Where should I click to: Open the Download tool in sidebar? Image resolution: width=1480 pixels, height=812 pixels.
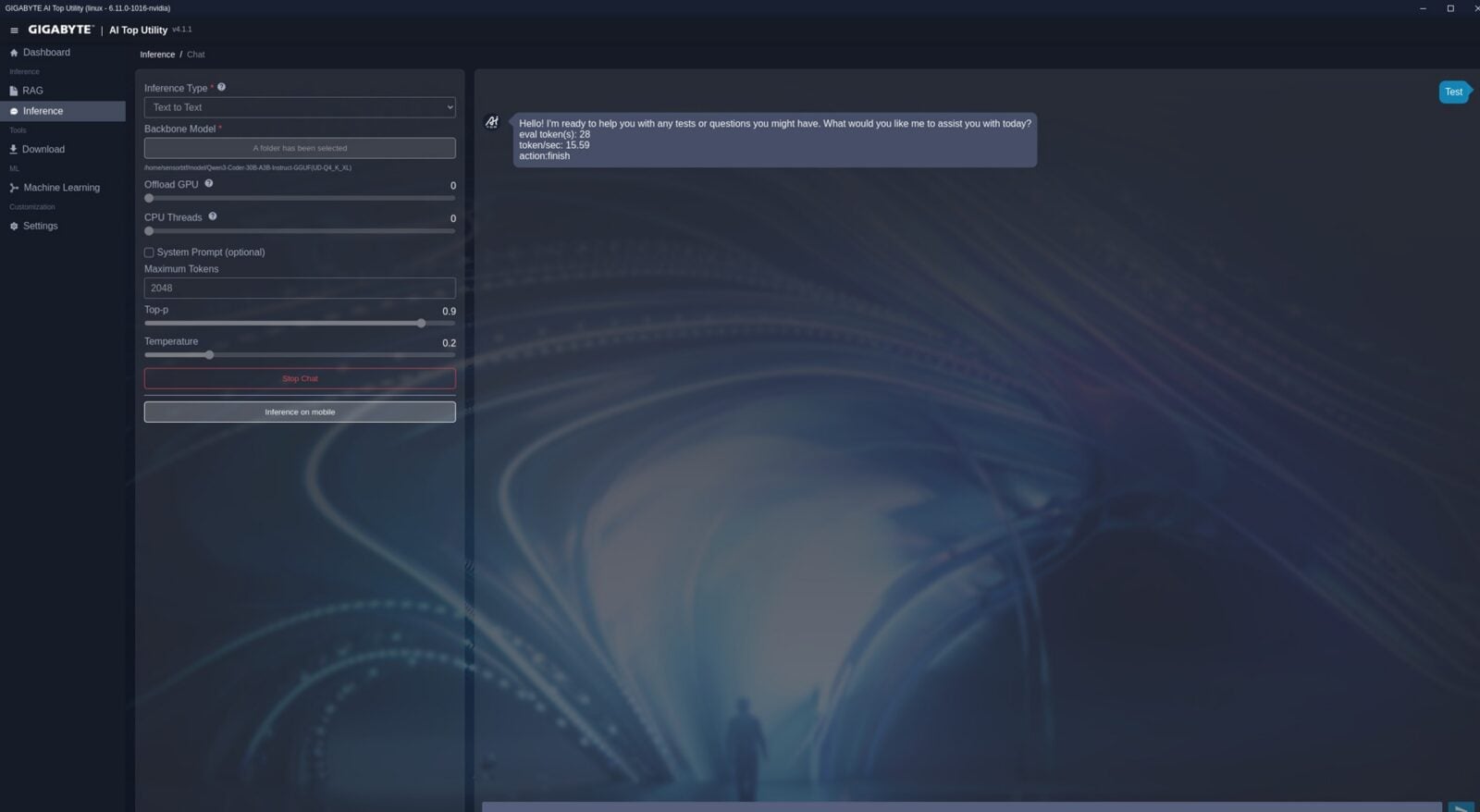pos(43,149)
